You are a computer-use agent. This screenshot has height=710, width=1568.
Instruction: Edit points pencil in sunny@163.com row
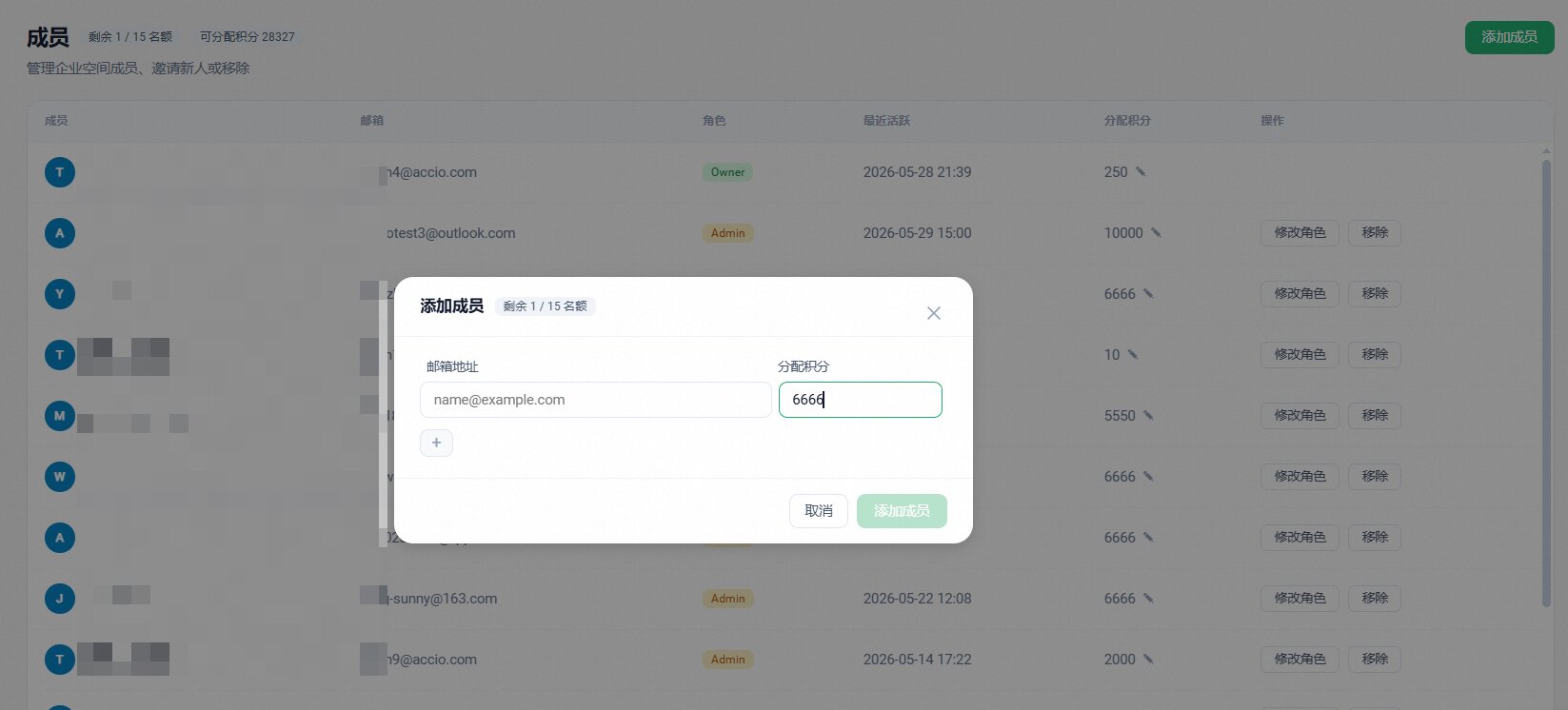1148,599
